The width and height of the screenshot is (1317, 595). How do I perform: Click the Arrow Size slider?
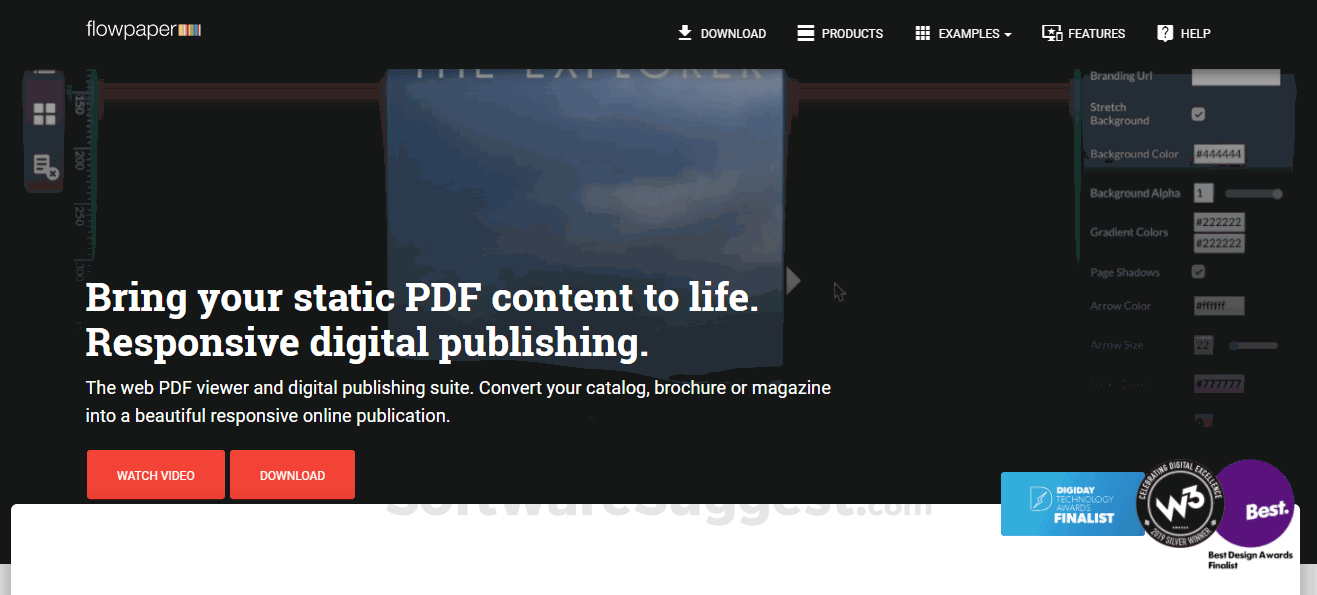click(1253, 345)
